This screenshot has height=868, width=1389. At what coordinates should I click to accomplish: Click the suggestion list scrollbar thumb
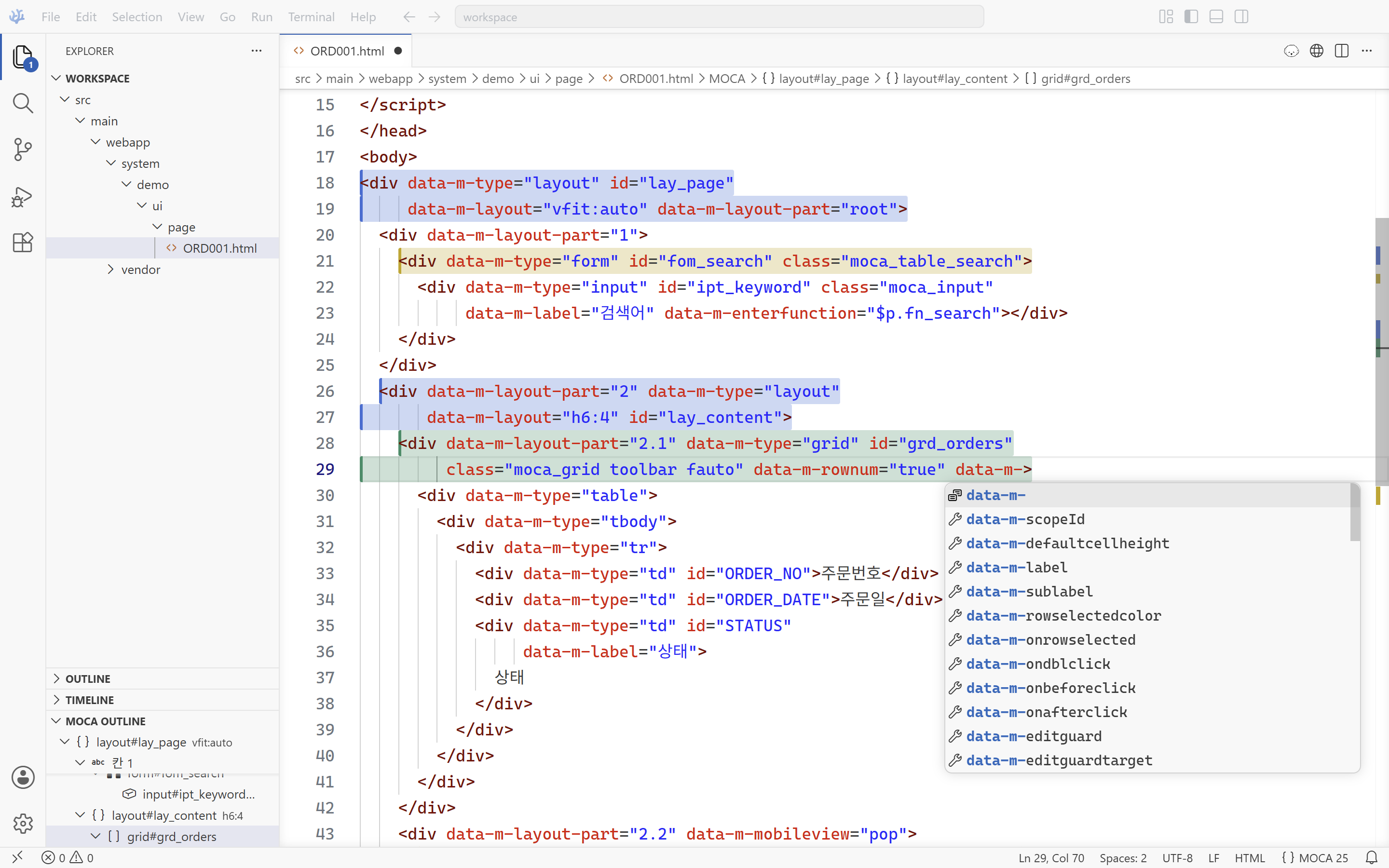(1355, 512)
